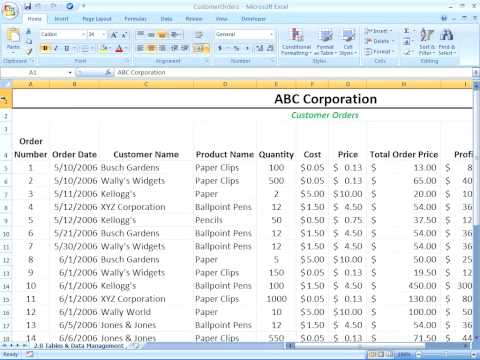The image size is (480, 360).
Task: Open the Data tab
Action: 166,19
